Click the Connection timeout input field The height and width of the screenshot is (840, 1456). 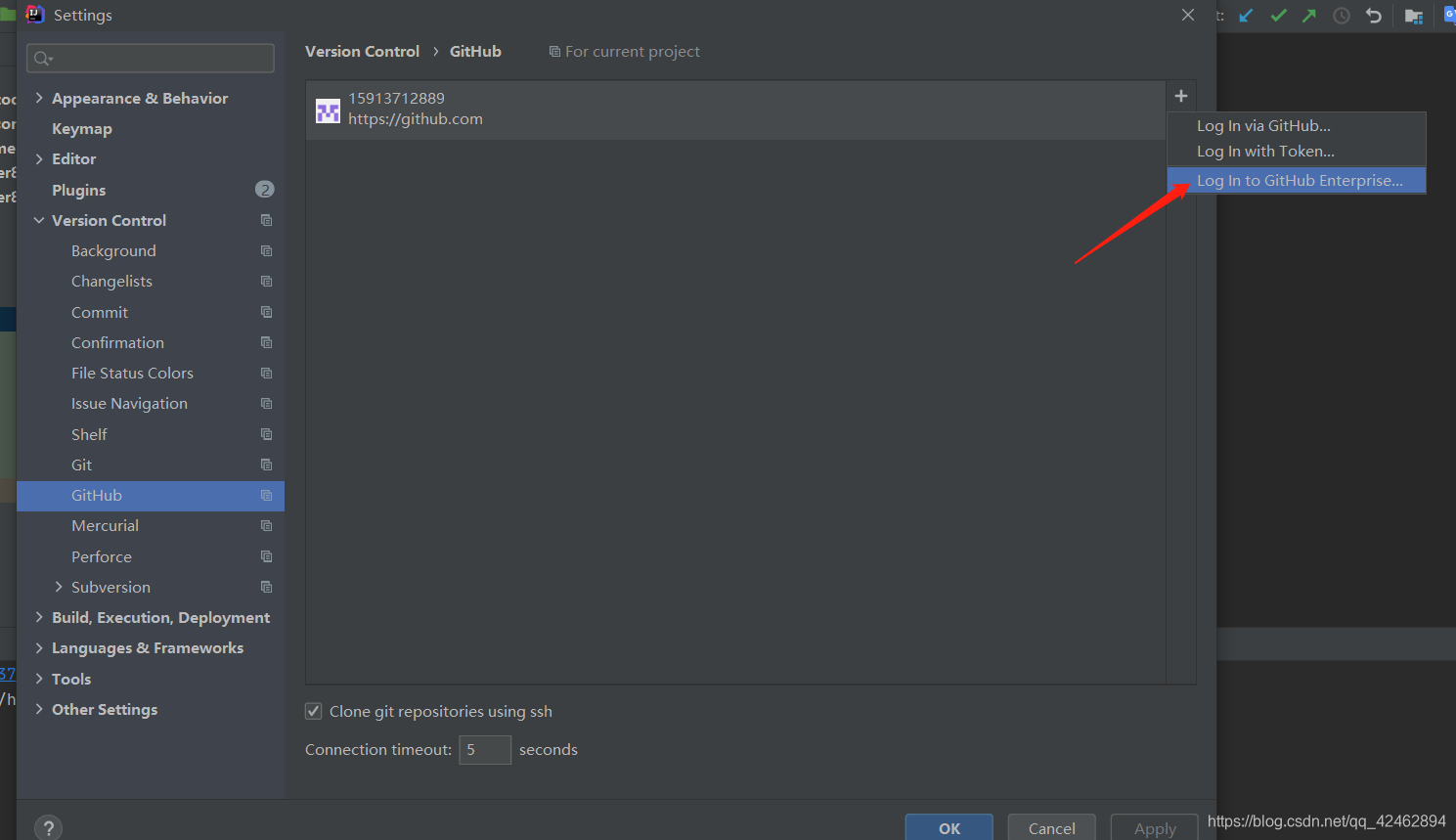(485, 750)
